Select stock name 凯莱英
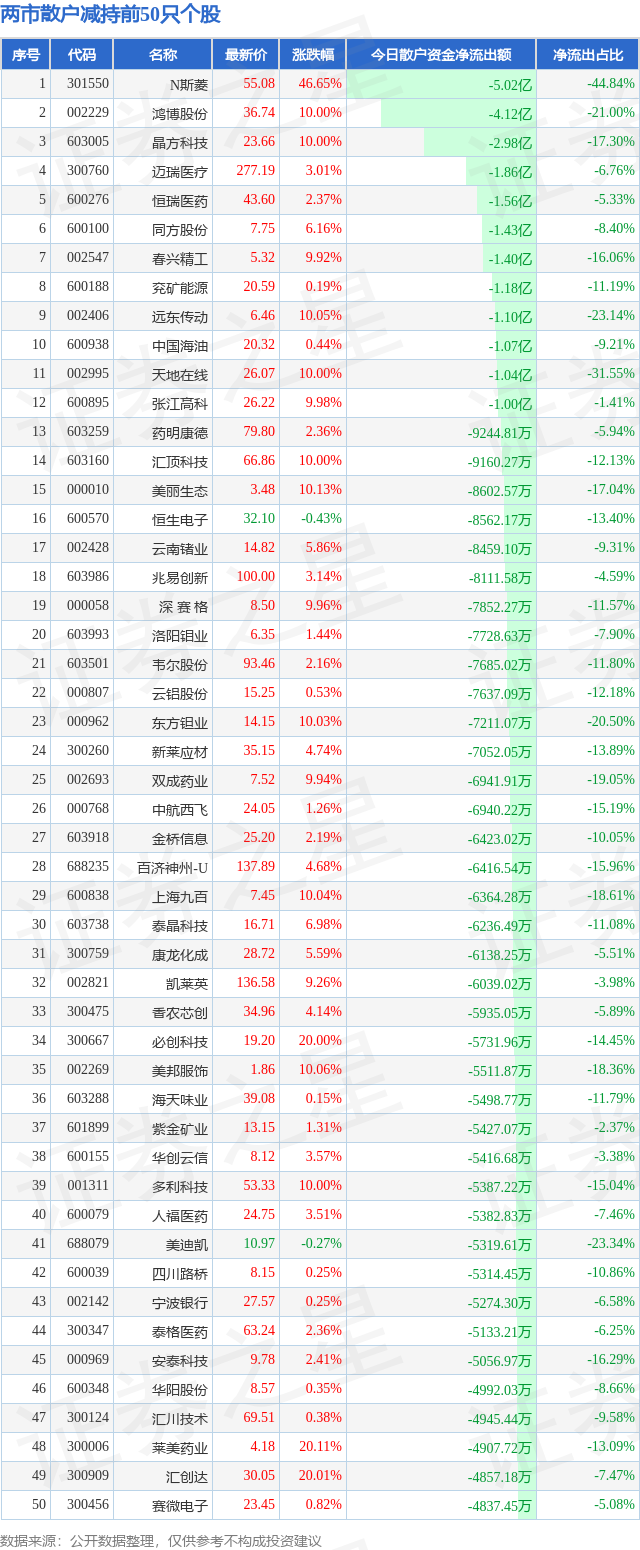 187,983
